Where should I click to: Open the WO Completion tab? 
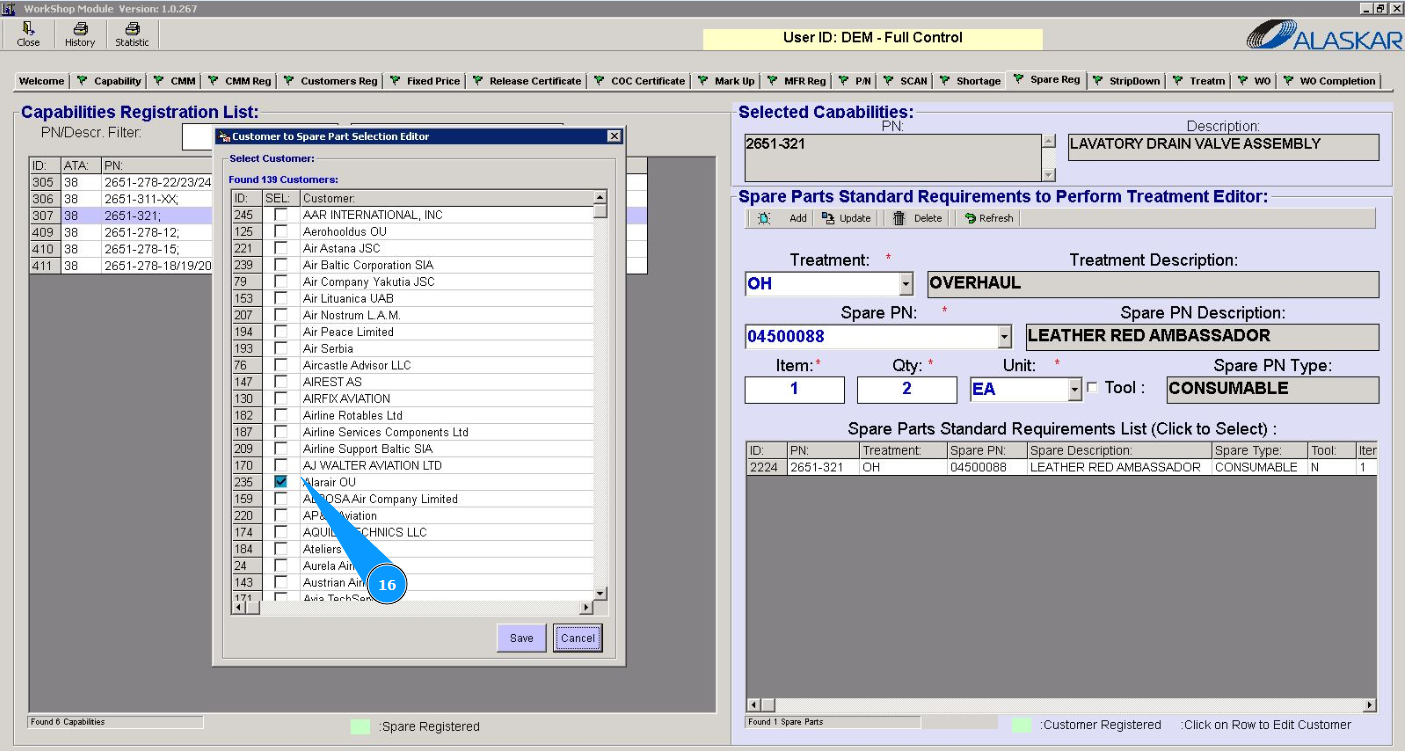(x=1329, y=81)
